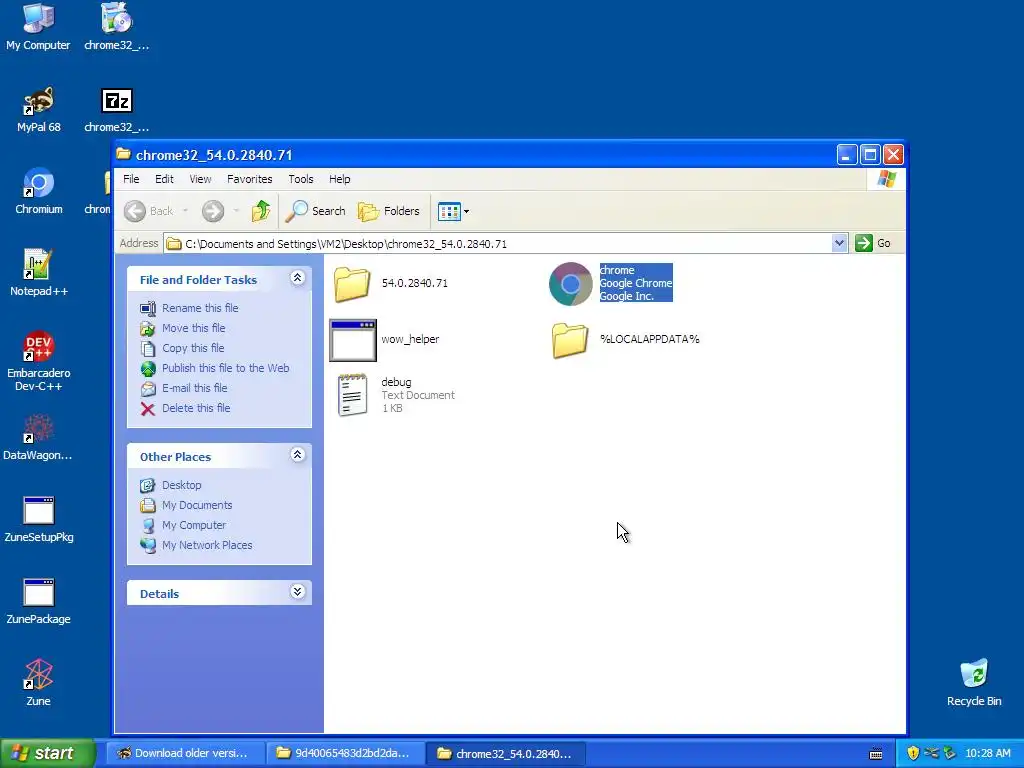Click Publish this file to the Web
The width and height of the screenshot is (1024, 768).
225,368
